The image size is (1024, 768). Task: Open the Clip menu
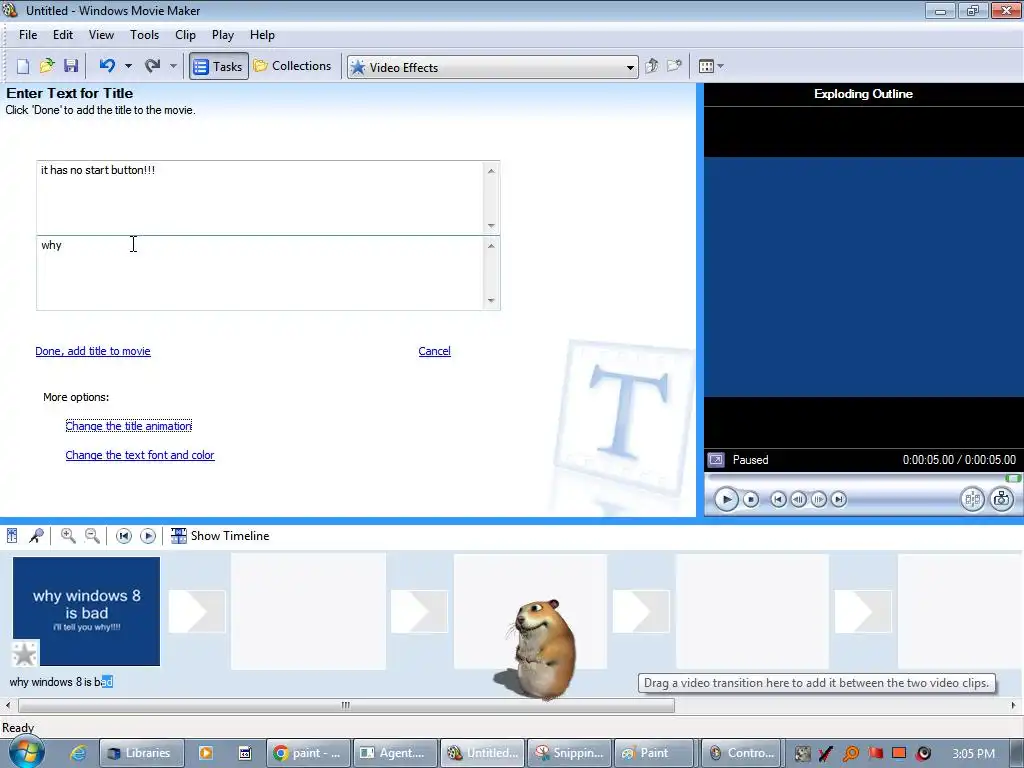point(185,35)
